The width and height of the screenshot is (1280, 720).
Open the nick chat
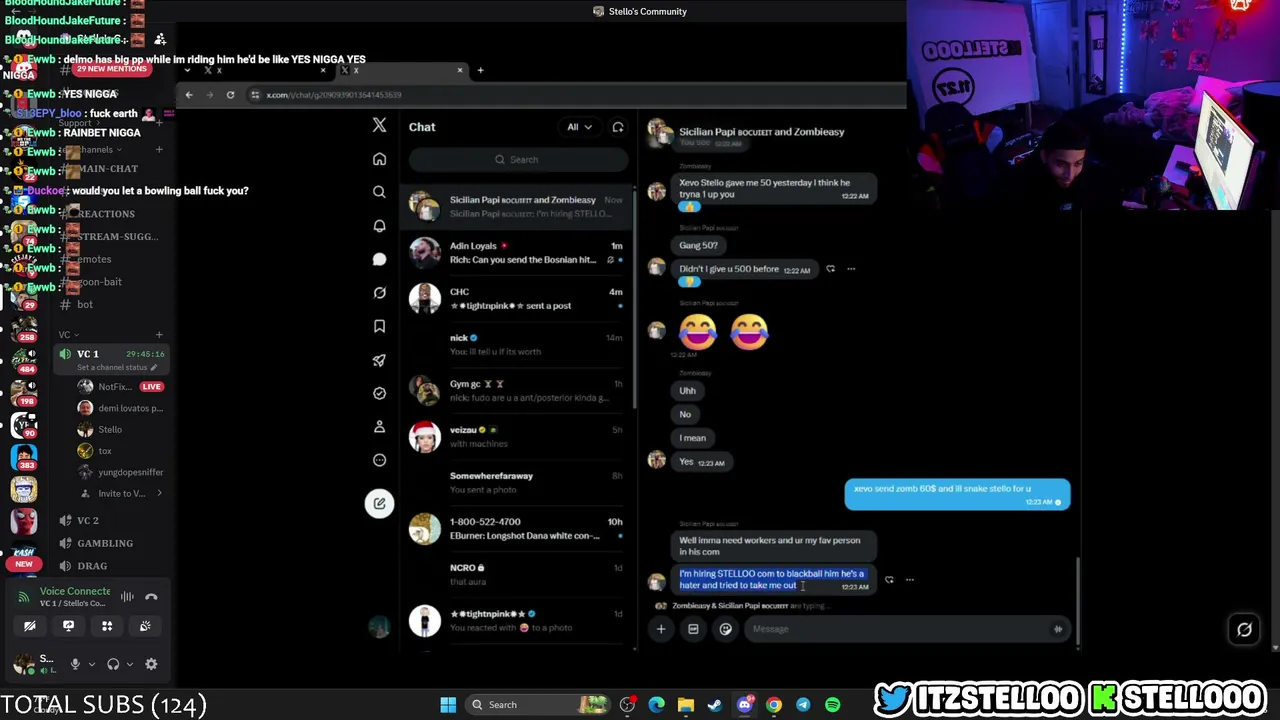(515, 344)
